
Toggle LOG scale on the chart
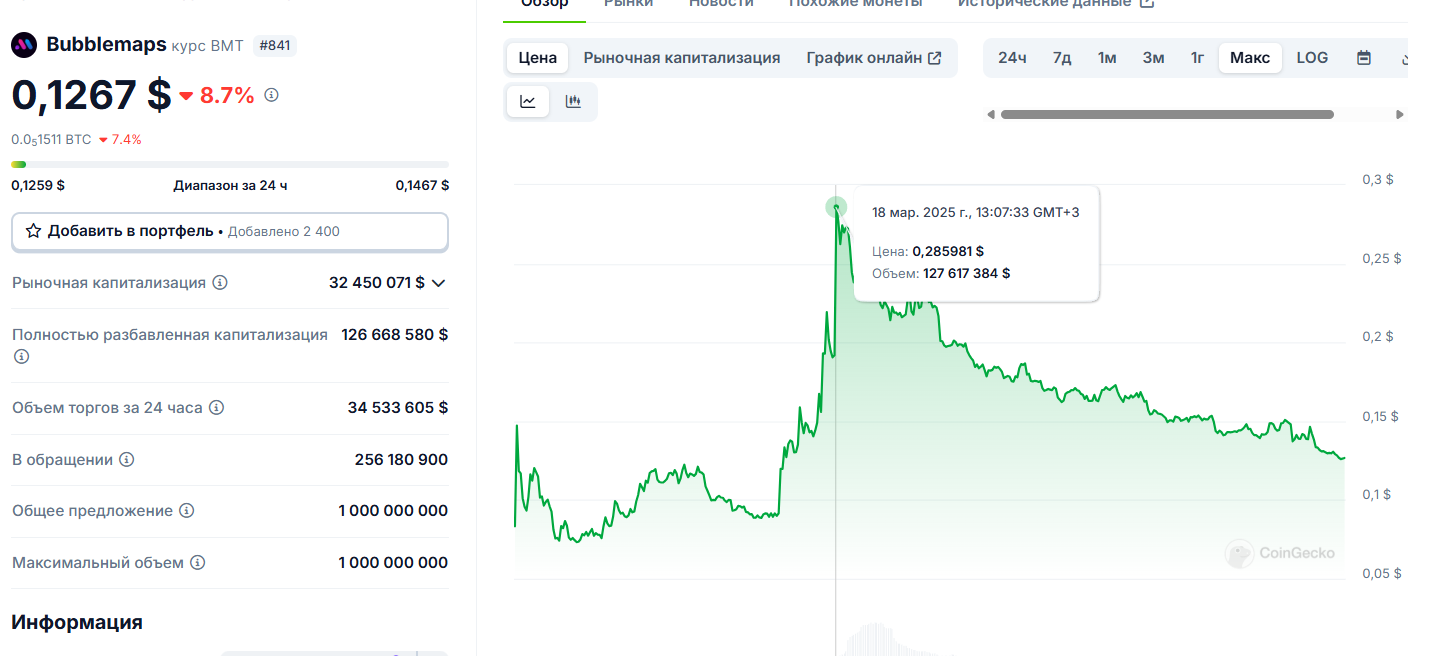coord(1312,58)
